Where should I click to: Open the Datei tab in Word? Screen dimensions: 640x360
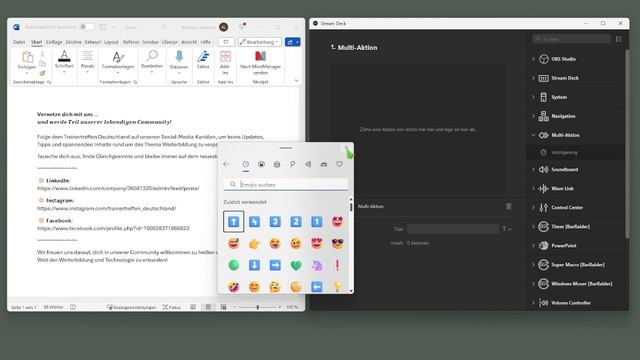19,42
